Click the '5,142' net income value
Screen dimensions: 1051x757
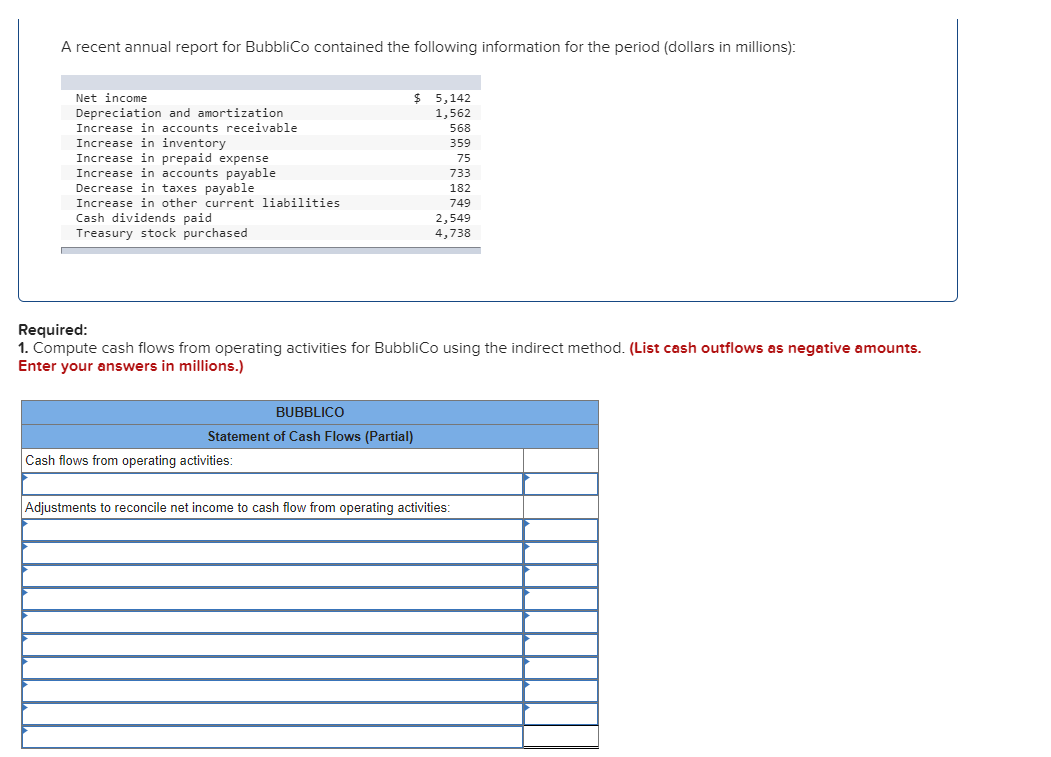tap(452, 98)
